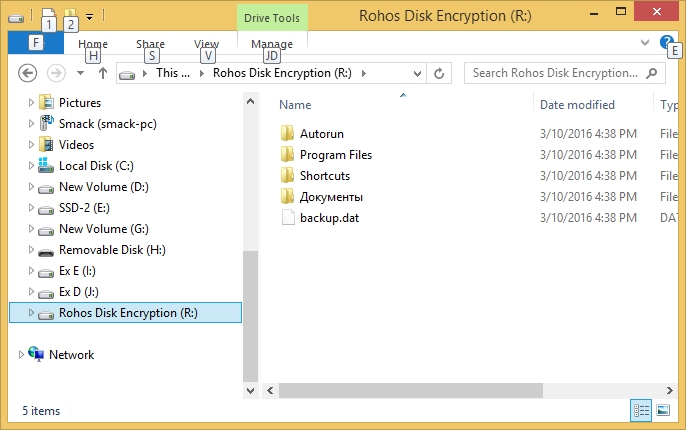The image size is (686, 430).
Task: Select Smack (smack-pc) in the navigation pane
Action: click(x=108, y=124)
